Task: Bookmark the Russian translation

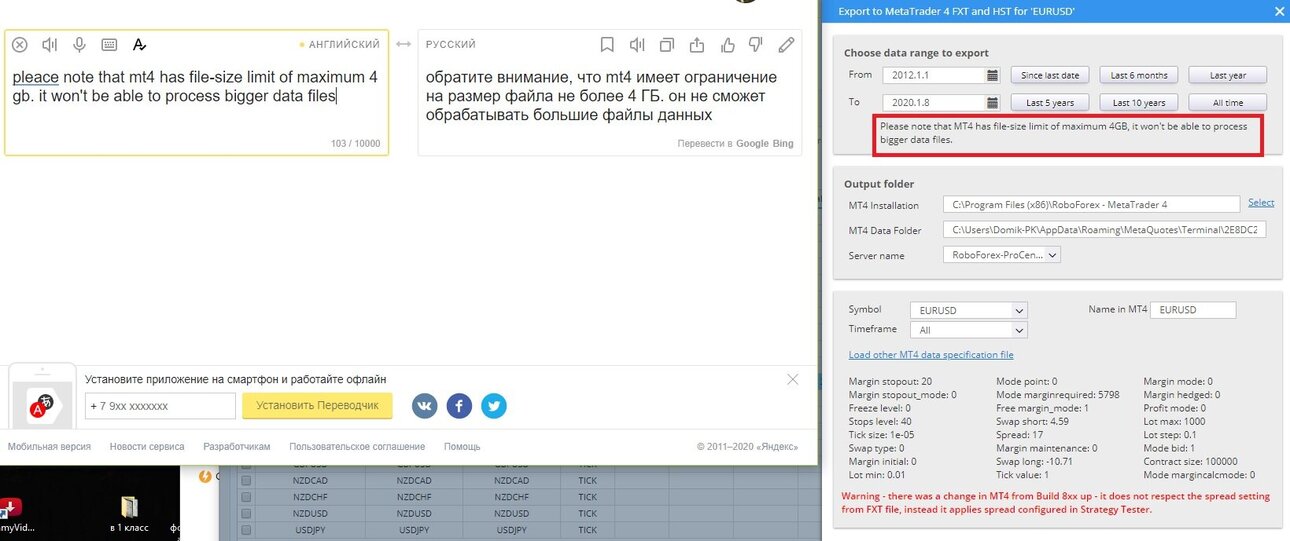Action: click(607, 45)
